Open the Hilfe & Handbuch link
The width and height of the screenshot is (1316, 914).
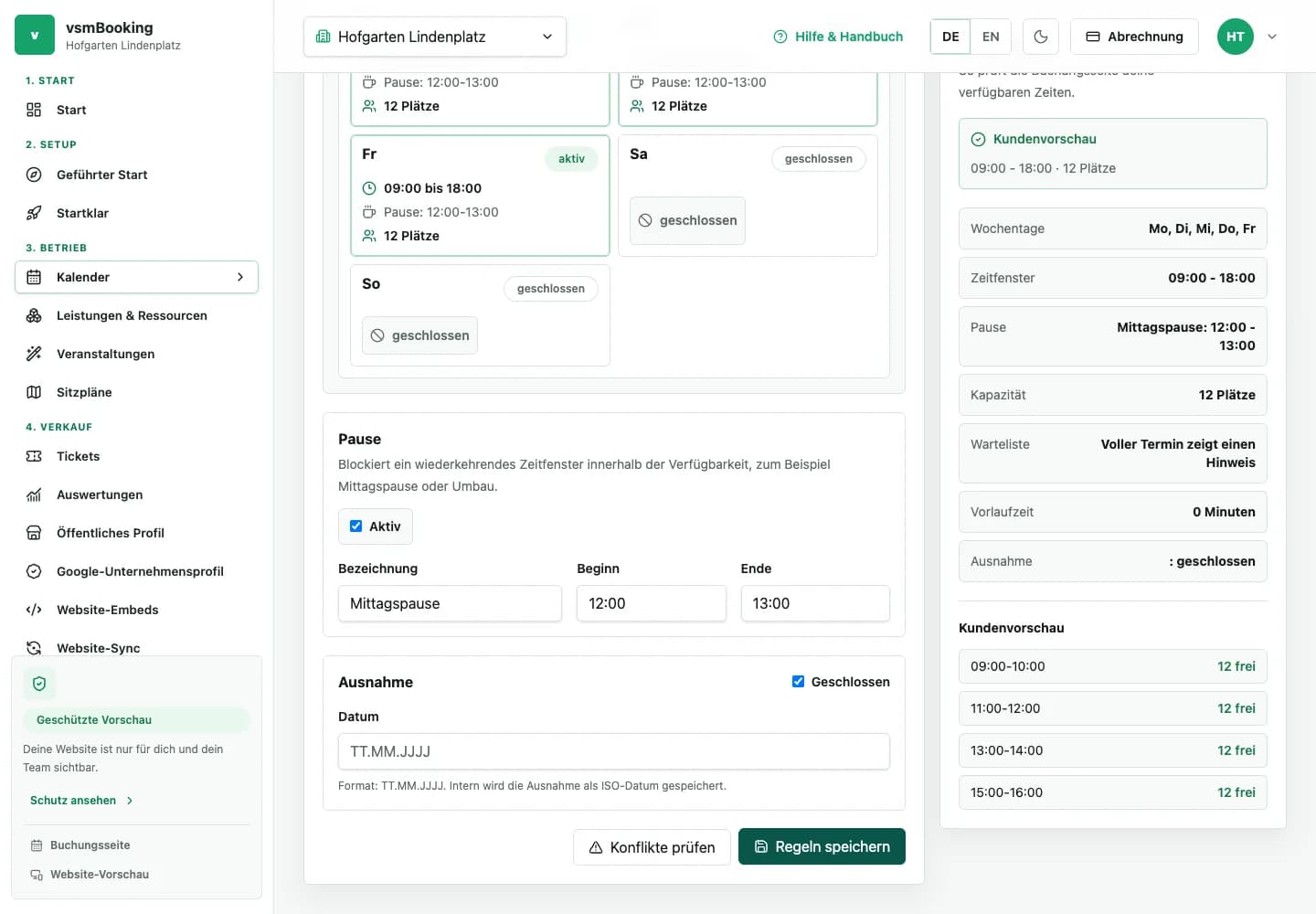click(838, 37)
